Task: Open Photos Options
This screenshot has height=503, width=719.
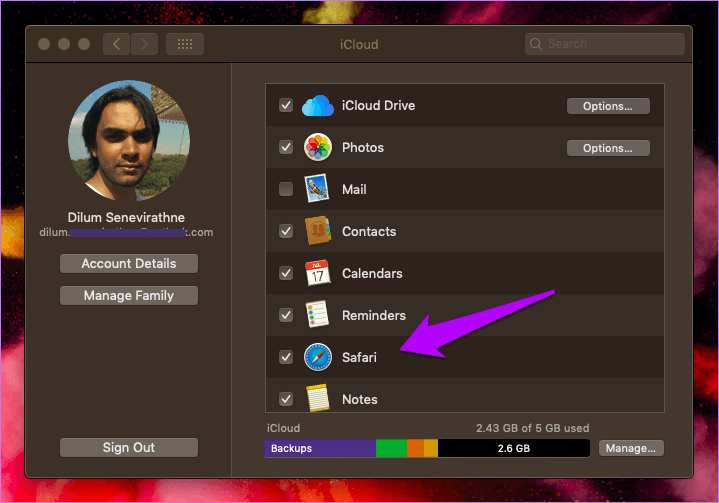Action: click(608, 148)
